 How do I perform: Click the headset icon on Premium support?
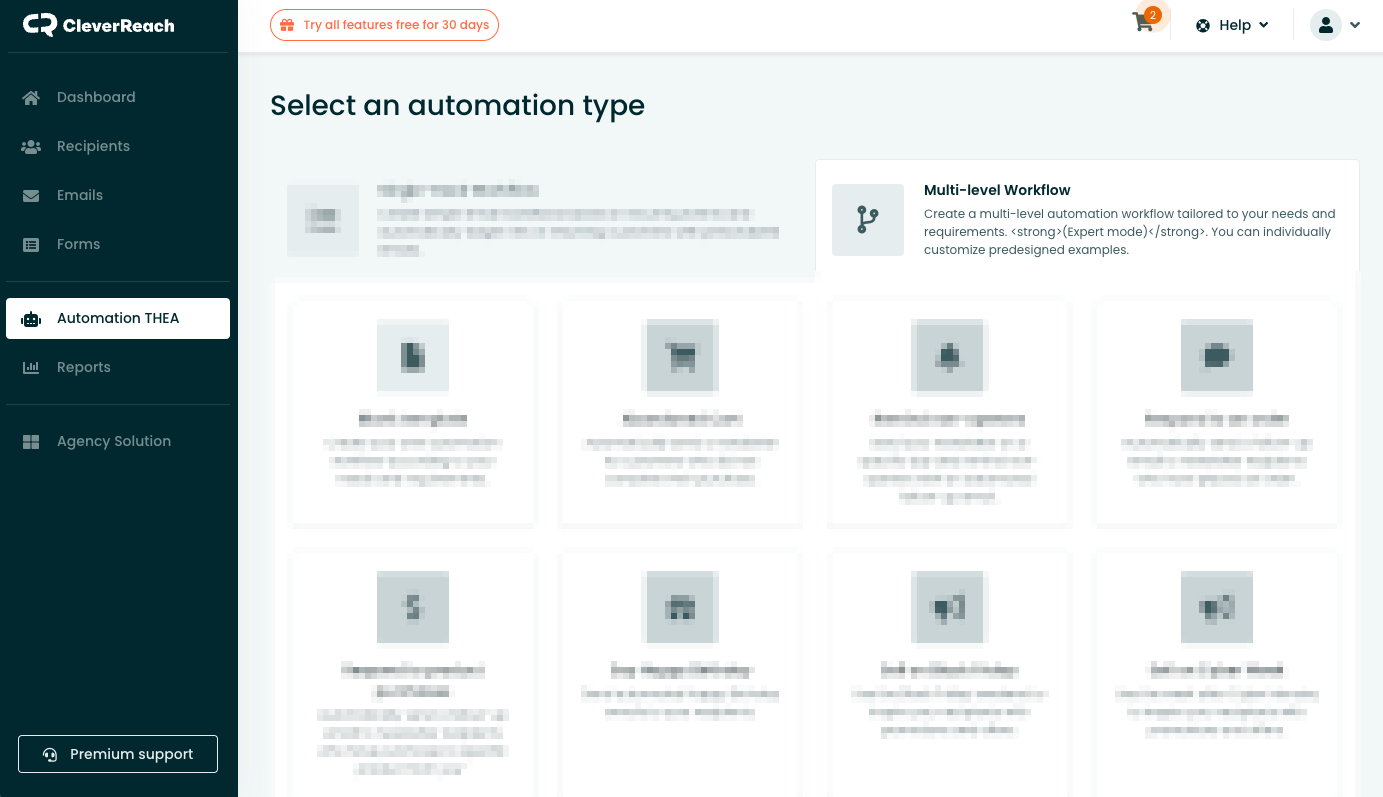pos(49,754)
